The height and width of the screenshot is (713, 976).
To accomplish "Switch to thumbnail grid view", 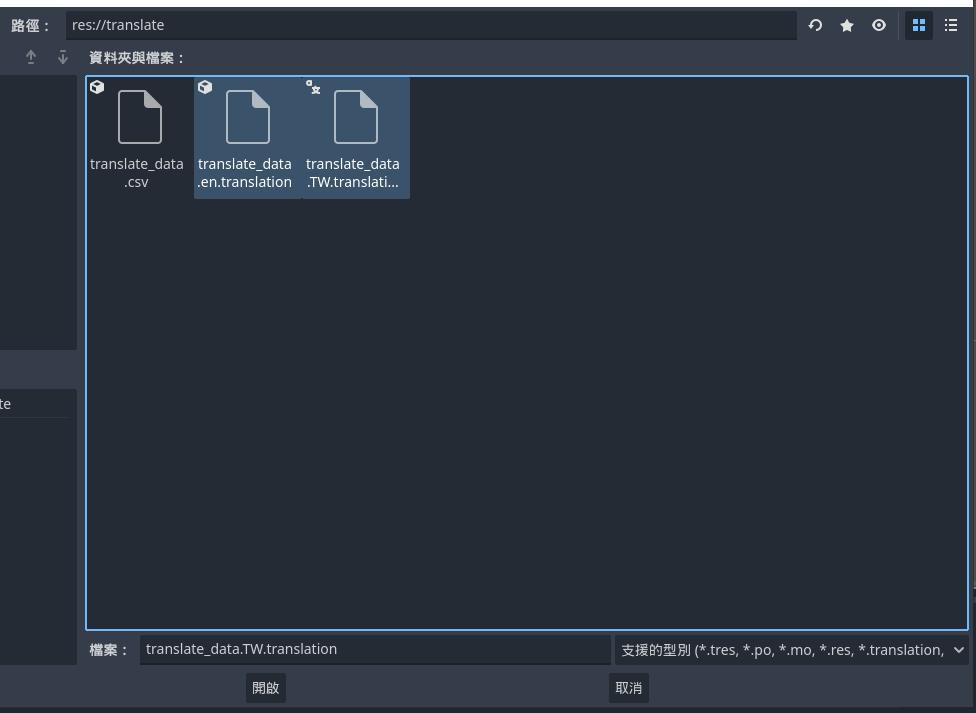I will [918, 26].
